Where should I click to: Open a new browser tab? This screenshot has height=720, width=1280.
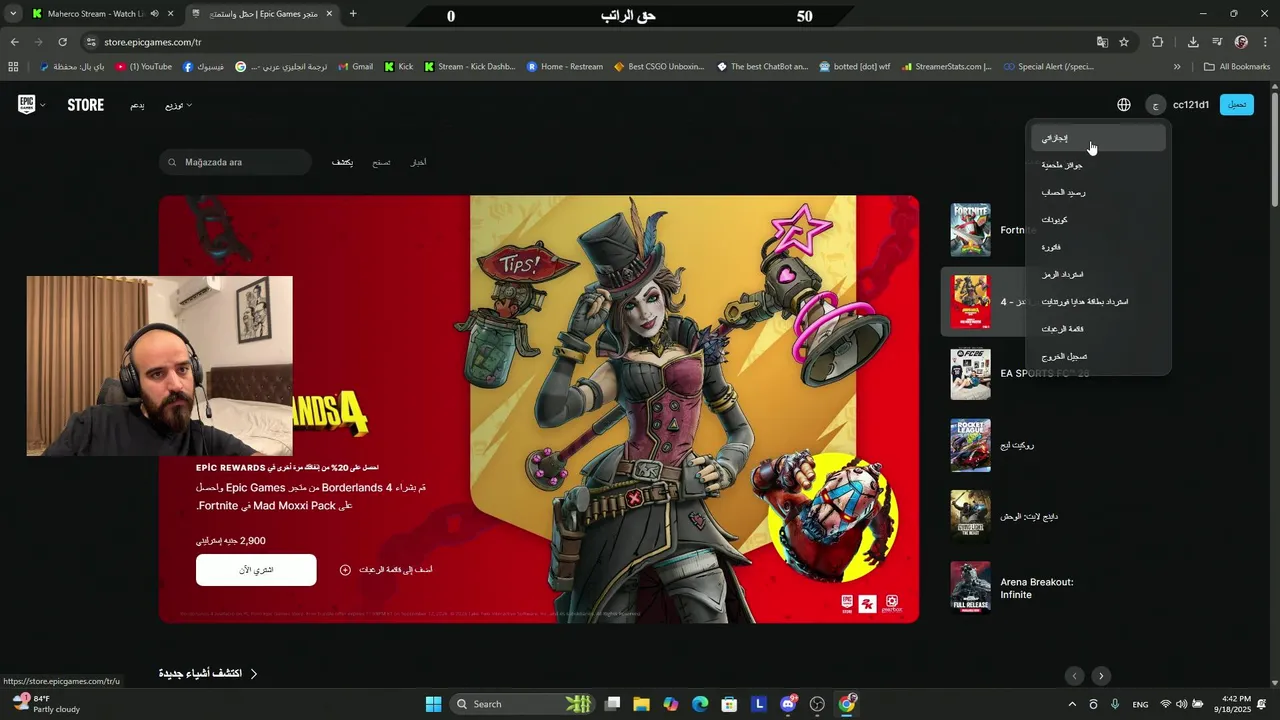[x=353, y=14]
